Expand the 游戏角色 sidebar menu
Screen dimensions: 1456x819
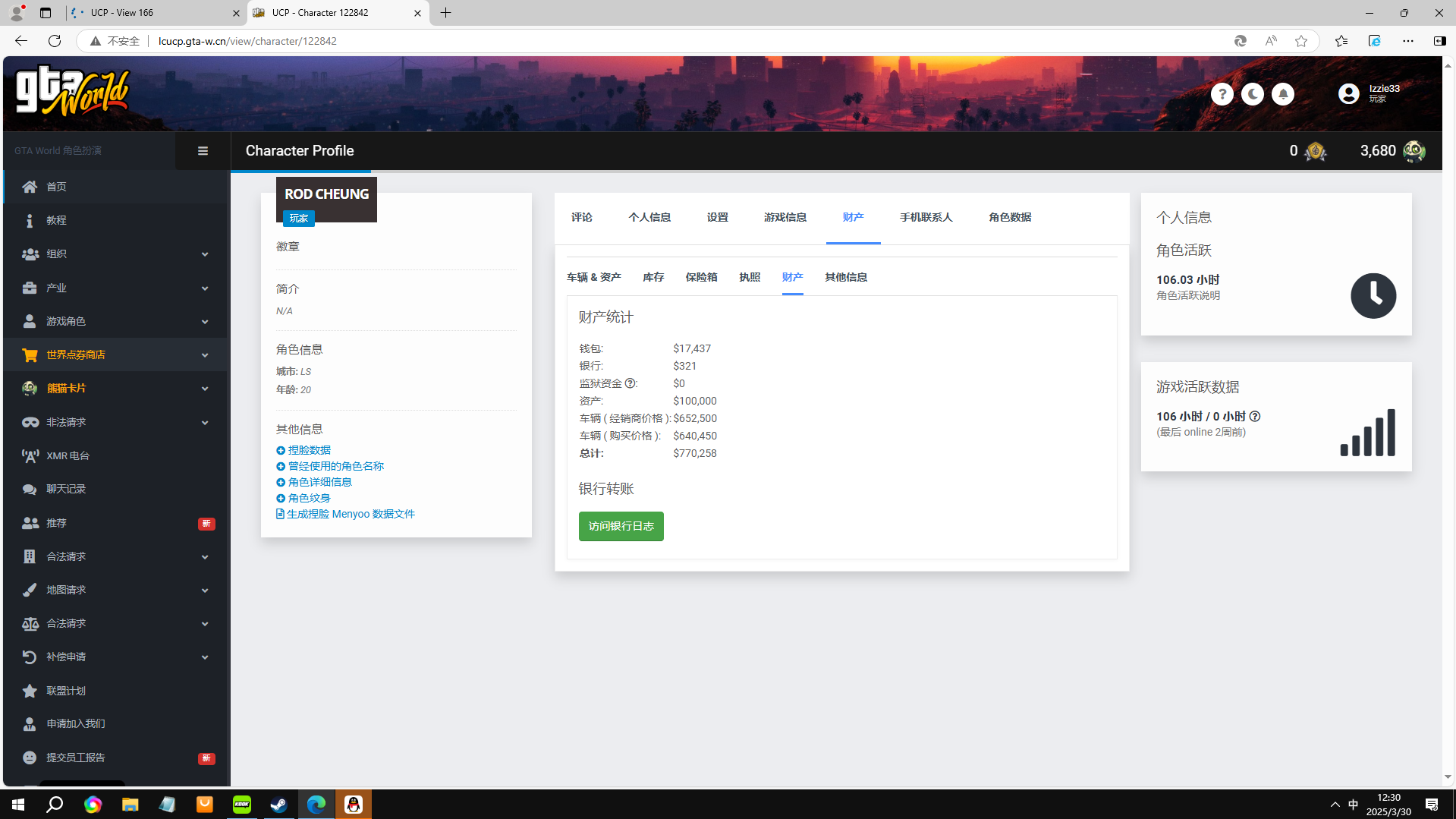(115, 322)
